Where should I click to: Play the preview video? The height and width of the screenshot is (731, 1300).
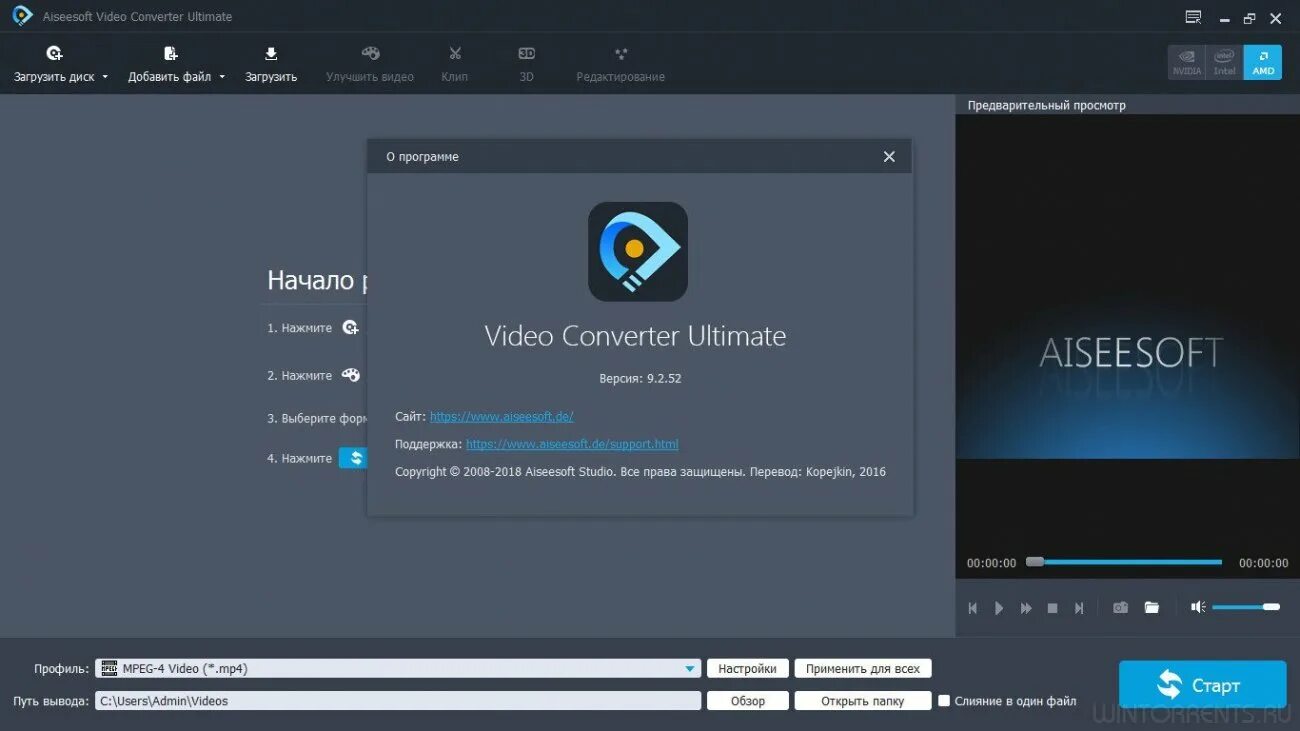coord(999,608)
